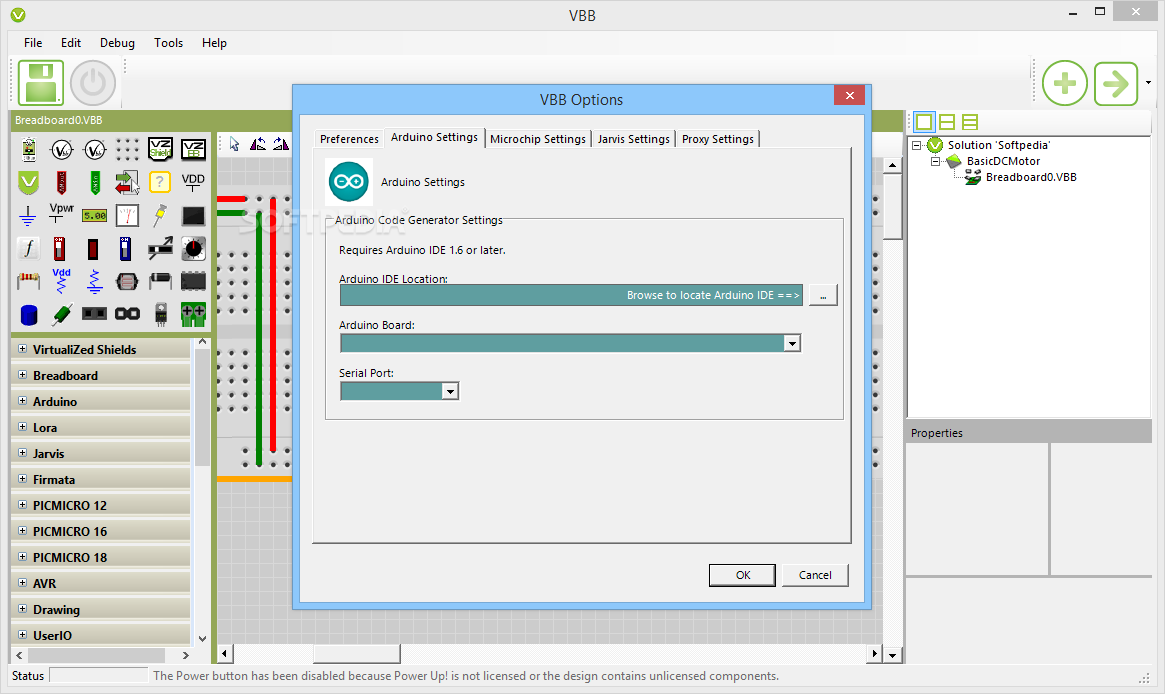Click the rotate right triangle tool

[x=281, y=143]
